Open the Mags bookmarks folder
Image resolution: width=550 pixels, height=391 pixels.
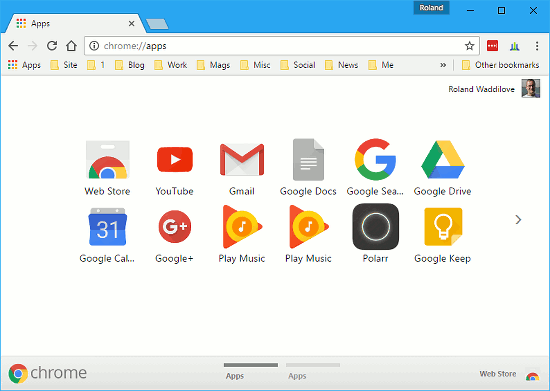click(x=213, y=65)
